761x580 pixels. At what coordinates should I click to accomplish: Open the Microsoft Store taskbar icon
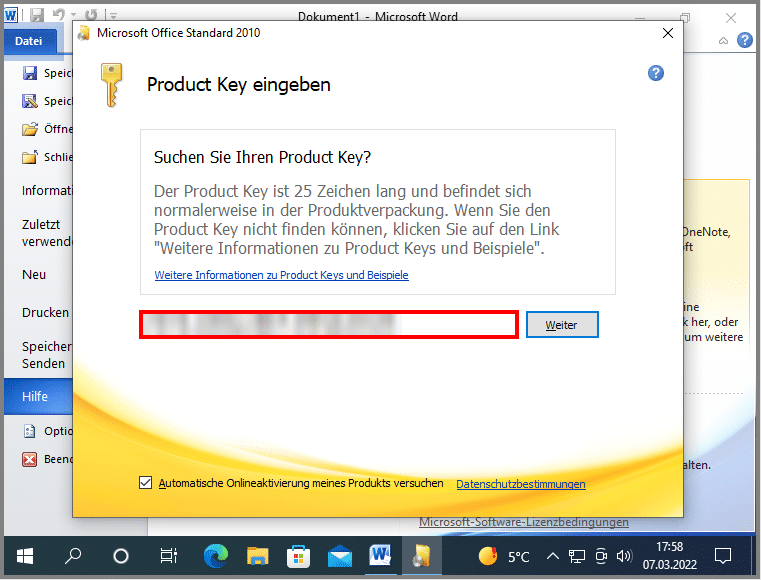[x=298, y=556]
